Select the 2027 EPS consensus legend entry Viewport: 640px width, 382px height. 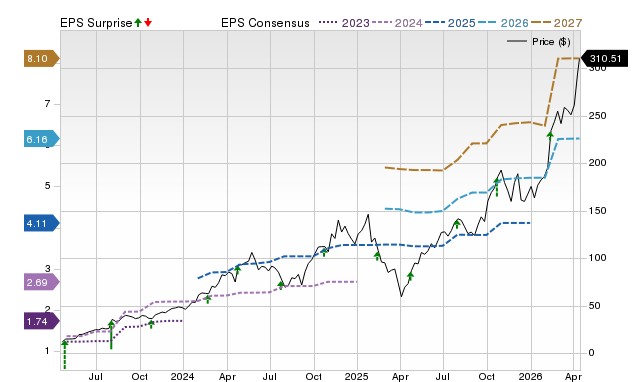pyautogui.click(x=556, y=23)
